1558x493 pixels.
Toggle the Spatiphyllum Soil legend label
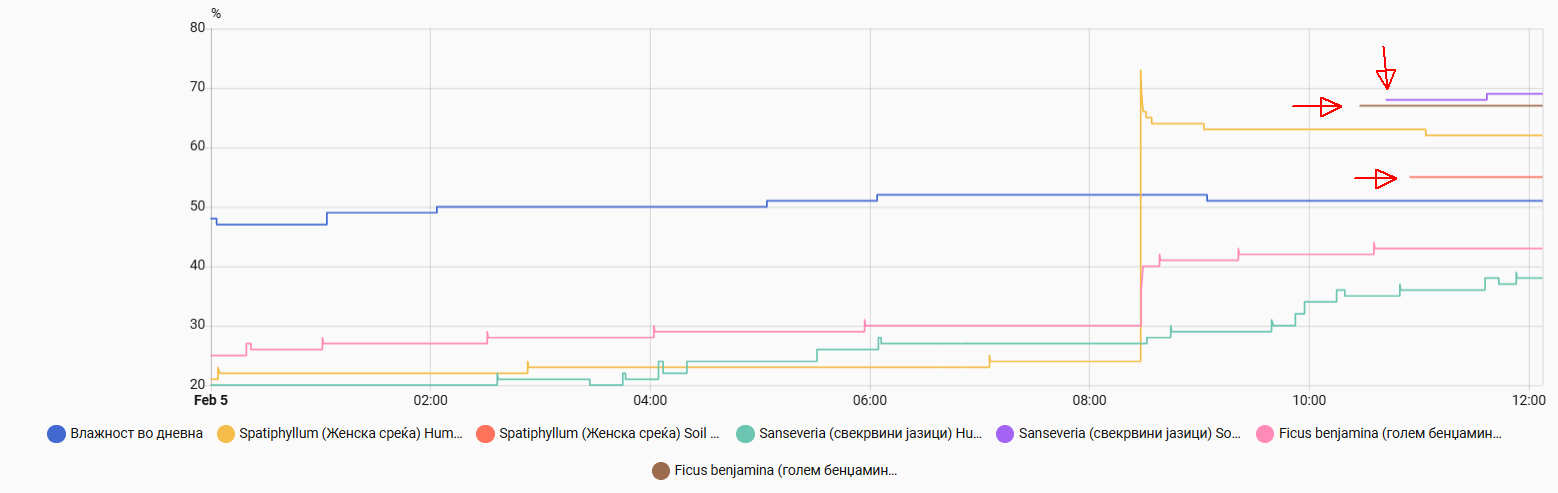[609, 434]
